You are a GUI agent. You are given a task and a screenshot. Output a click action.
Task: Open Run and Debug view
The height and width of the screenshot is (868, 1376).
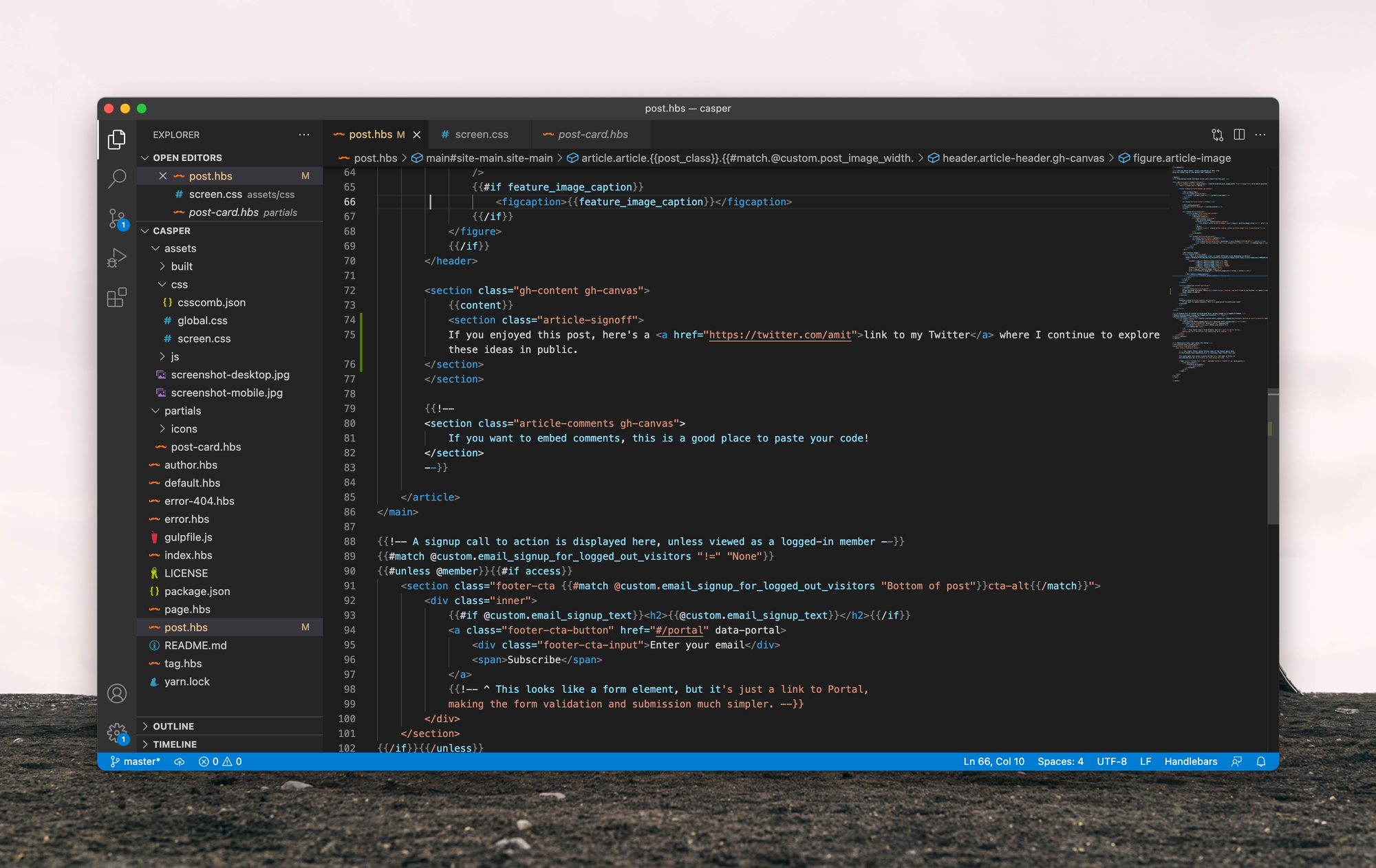117,258
